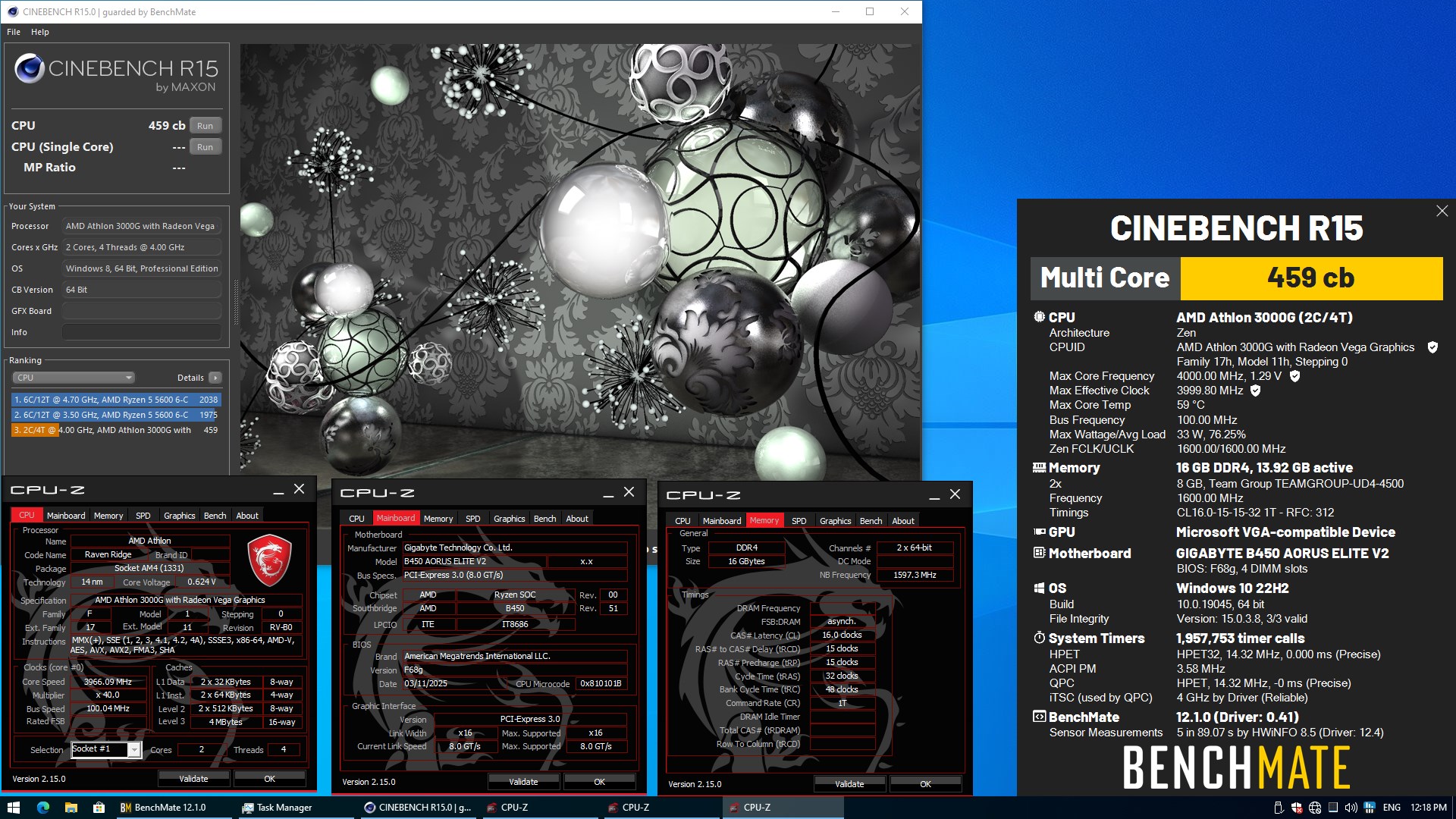
Task: Switch to CINEBENCH R15.0 taskbar button
Action: tap(417, 808)
